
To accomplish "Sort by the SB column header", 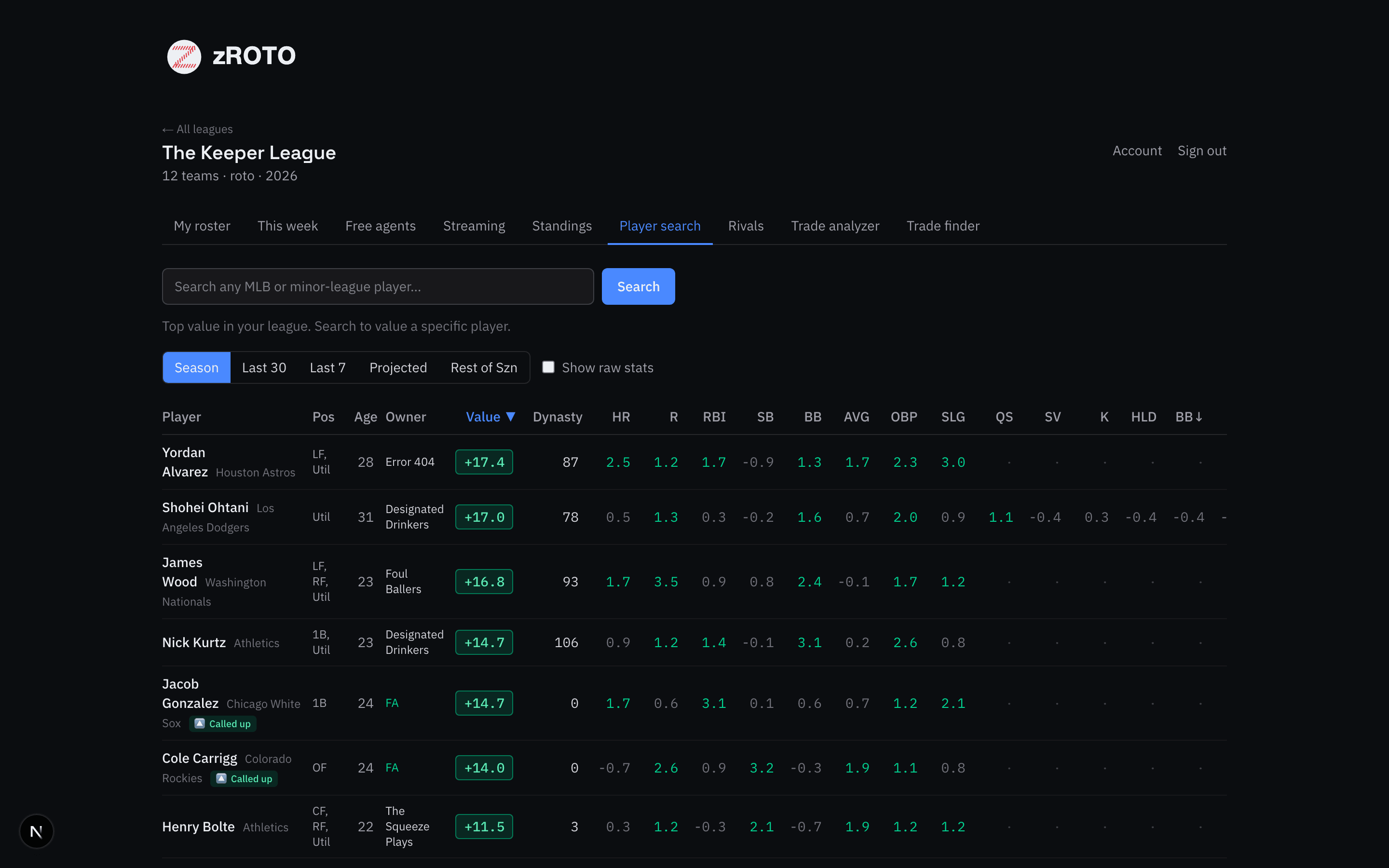I will tap(765, 417).
